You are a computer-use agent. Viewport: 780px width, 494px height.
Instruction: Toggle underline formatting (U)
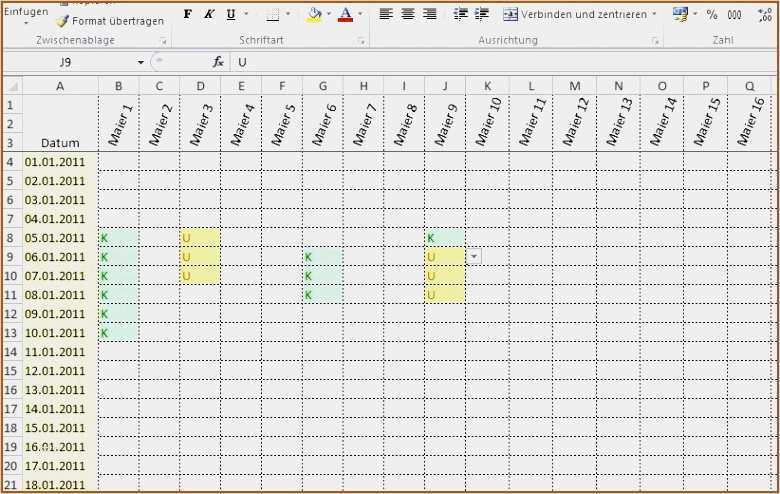point(231,14)
